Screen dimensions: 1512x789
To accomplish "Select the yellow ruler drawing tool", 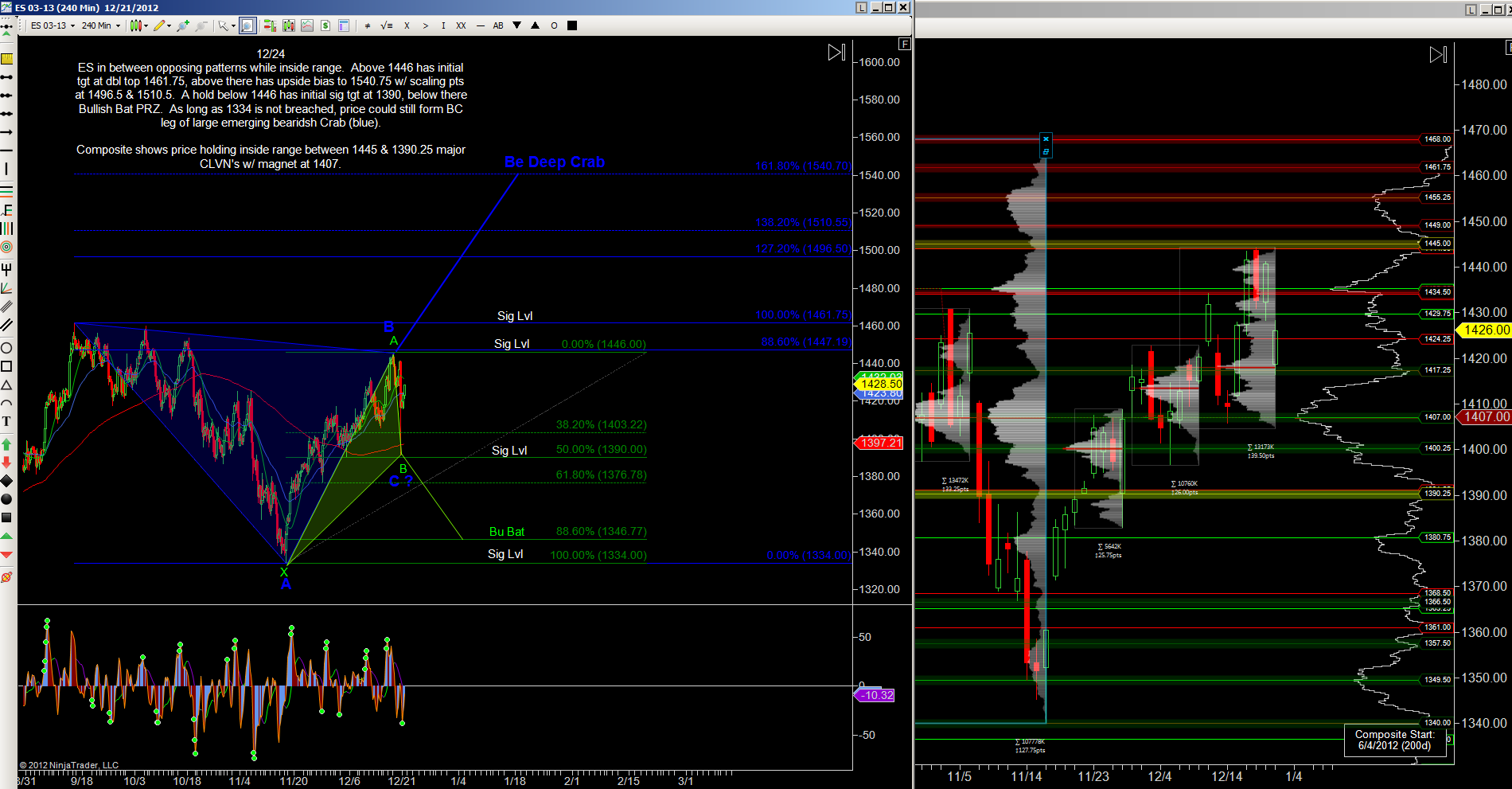I will click(6, 59).
